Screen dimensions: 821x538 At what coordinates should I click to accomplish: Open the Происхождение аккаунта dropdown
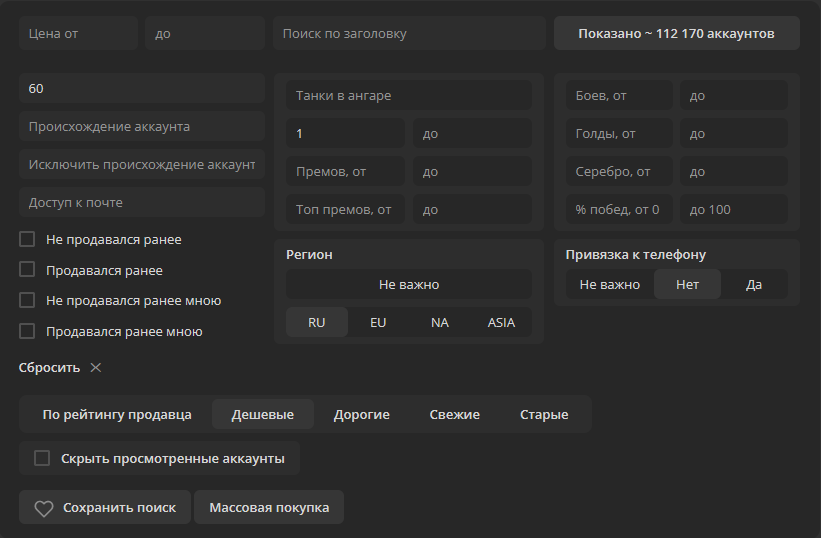(141, 127)
